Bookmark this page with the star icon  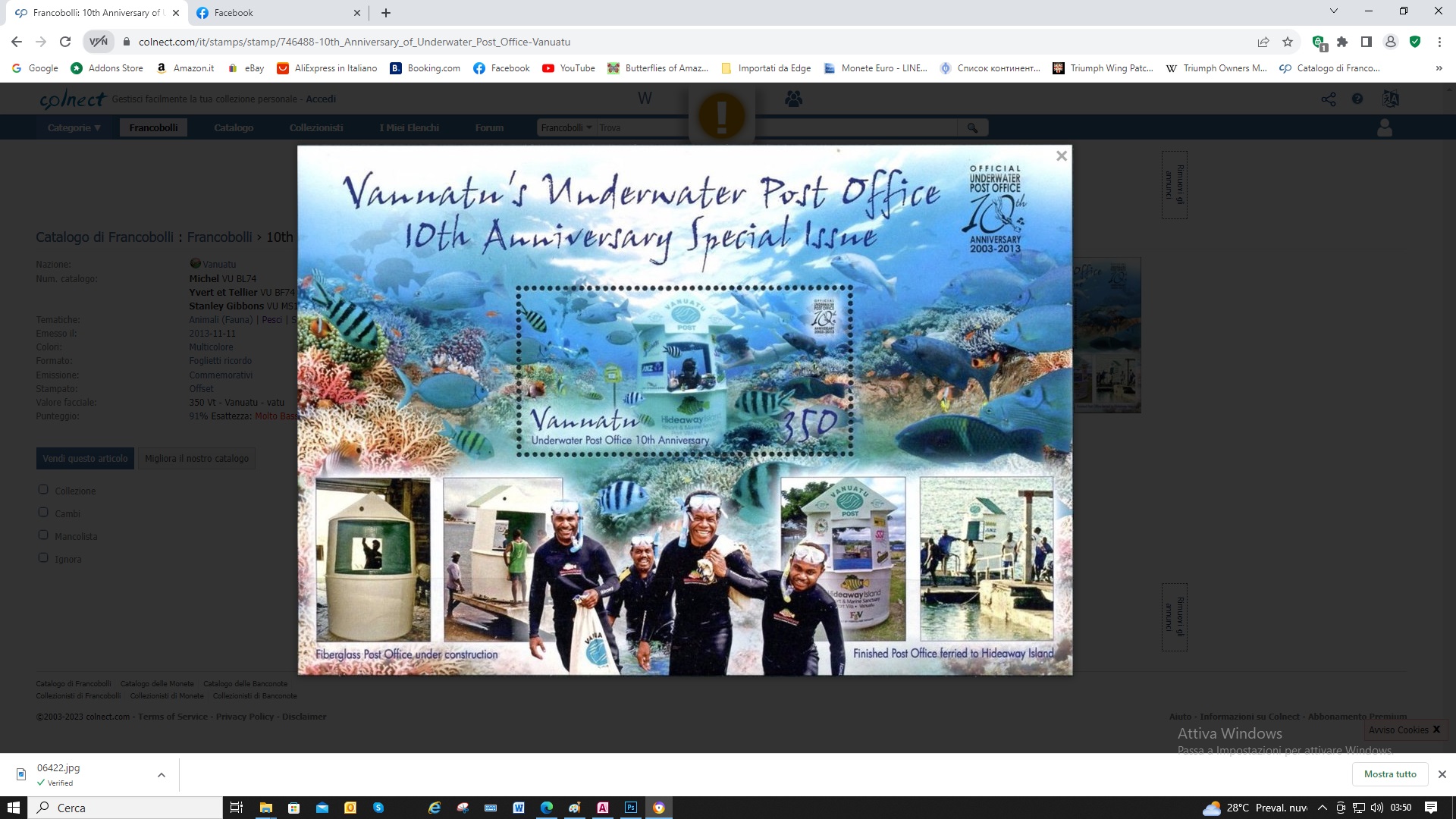(1288, 42)
